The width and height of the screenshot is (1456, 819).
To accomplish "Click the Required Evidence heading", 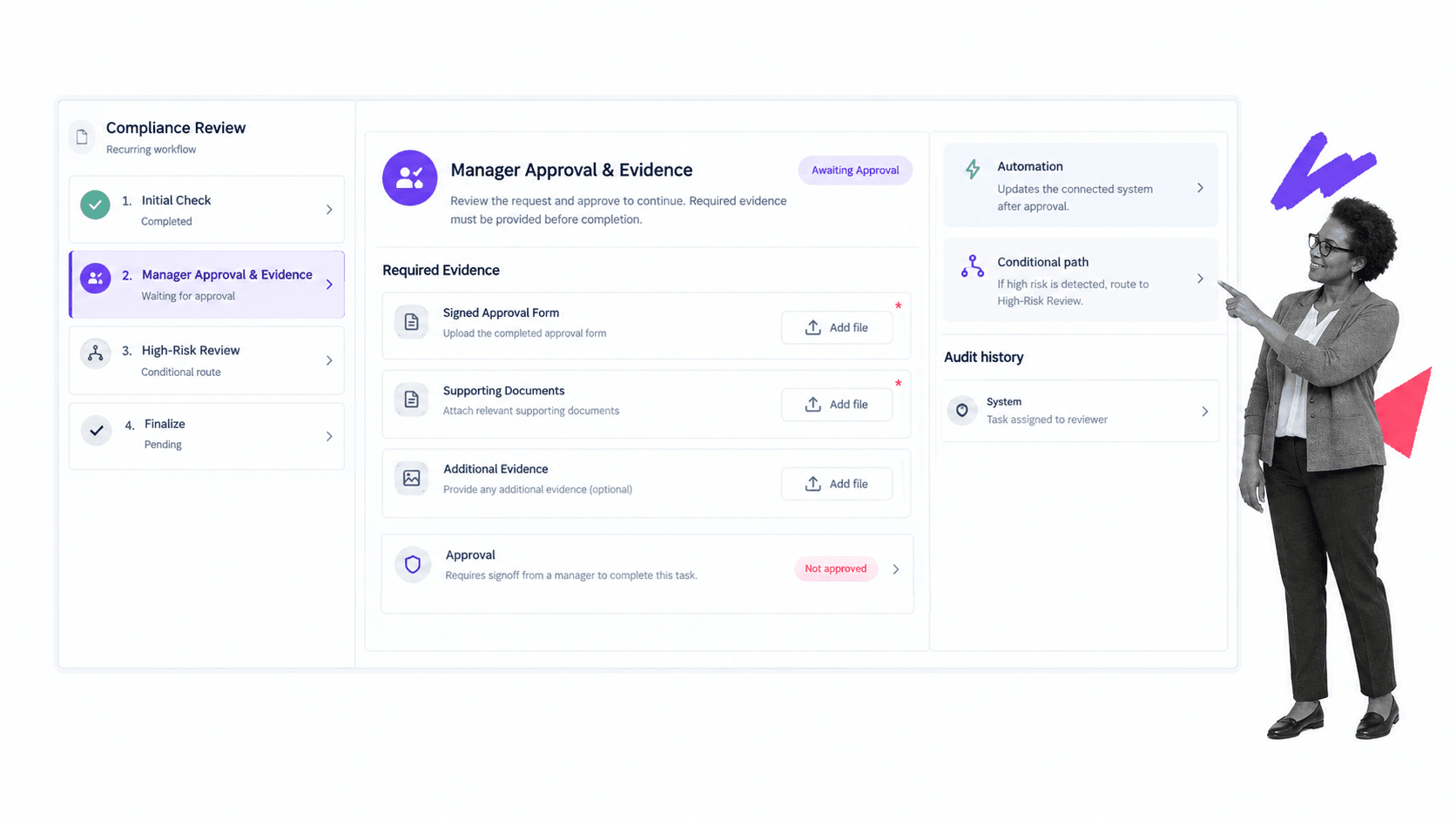I will pyautogui.click(x=441, y=271).
